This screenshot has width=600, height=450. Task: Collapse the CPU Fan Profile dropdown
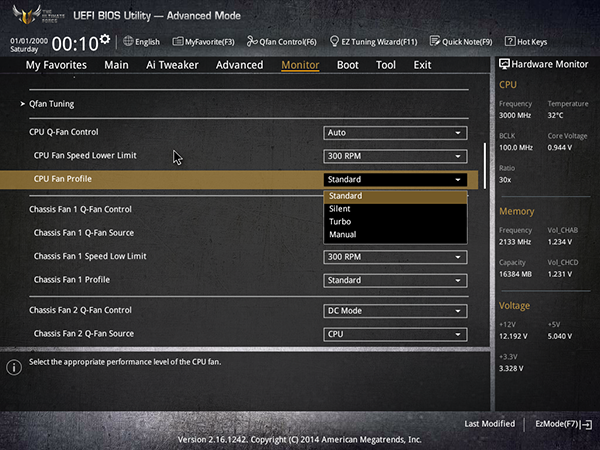coord(395,179)
